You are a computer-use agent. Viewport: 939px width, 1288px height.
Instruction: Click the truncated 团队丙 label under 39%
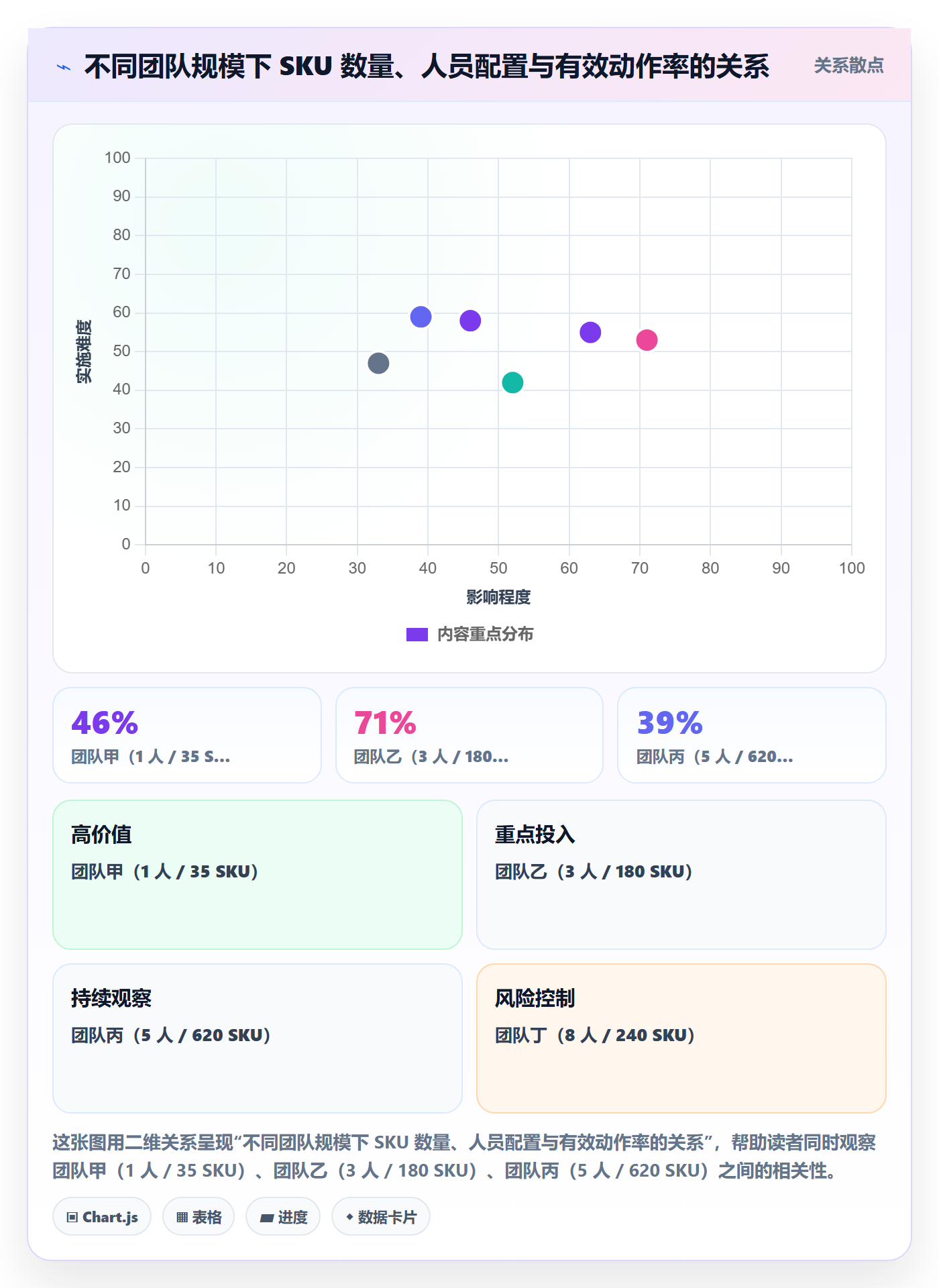[715, 757]
